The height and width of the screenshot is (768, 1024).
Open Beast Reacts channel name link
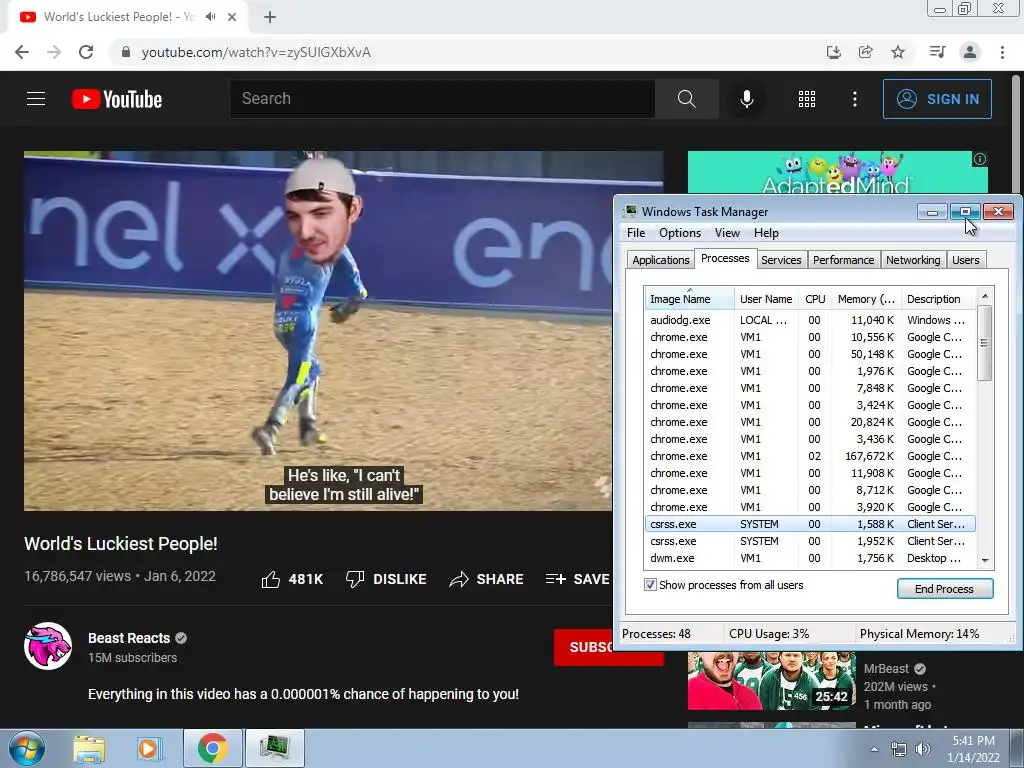[x=129, y=638]
